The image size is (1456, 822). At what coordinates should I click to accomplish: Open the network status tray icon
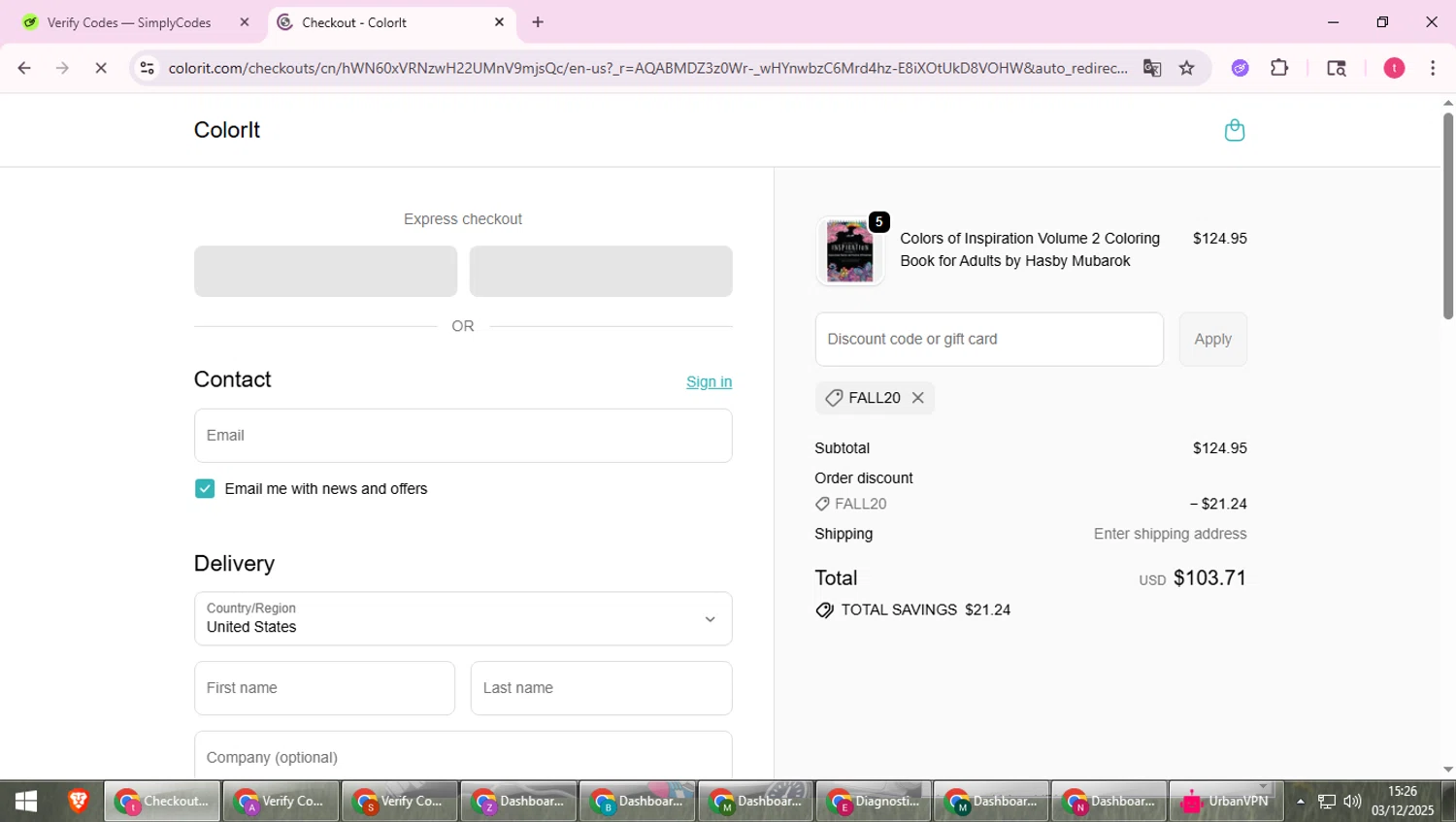point(1327,802)
